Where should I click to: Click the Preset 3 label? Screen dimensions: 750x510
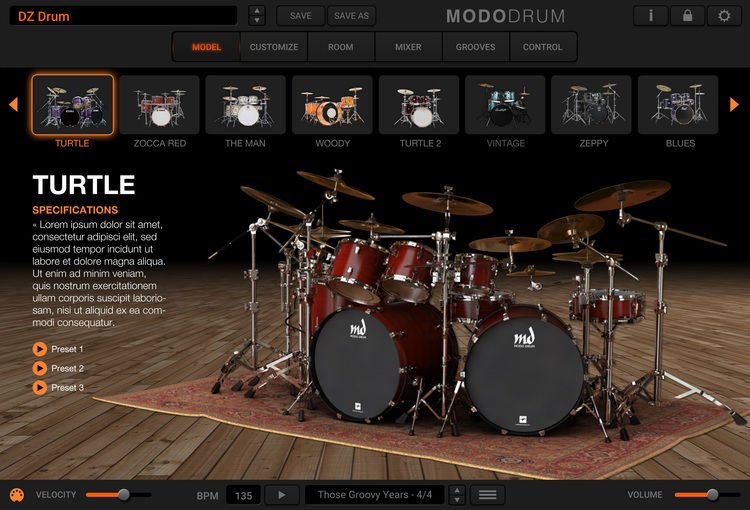point(67,388)
